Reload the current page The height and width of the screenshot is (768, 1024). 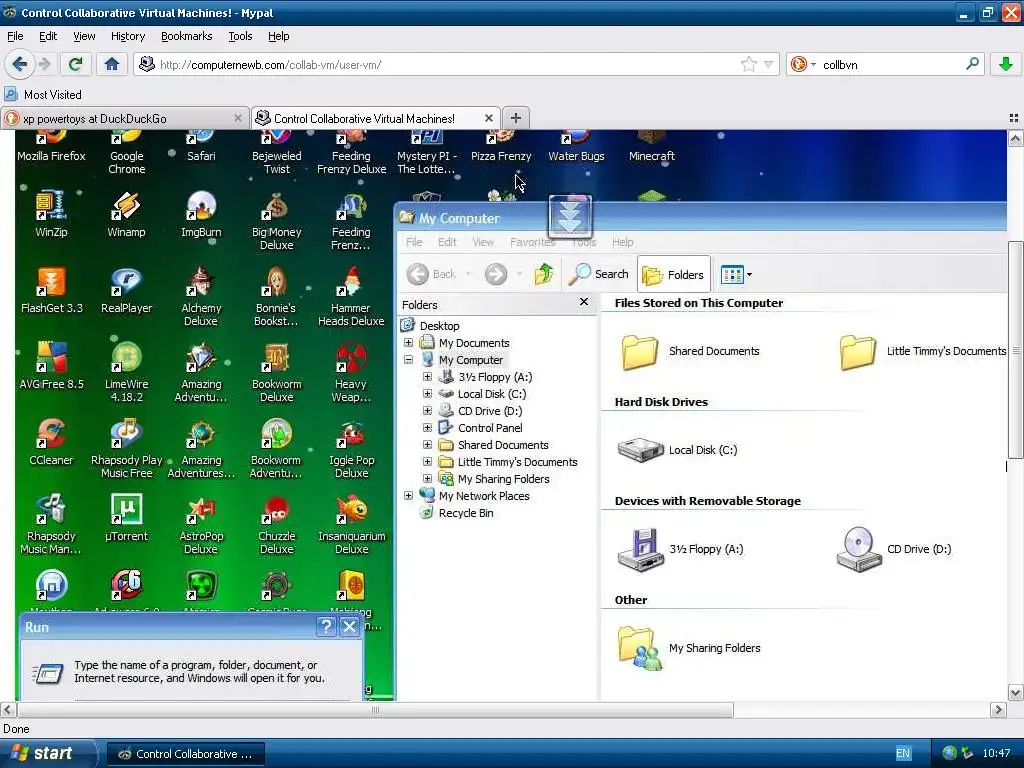(x=75, y=64)
